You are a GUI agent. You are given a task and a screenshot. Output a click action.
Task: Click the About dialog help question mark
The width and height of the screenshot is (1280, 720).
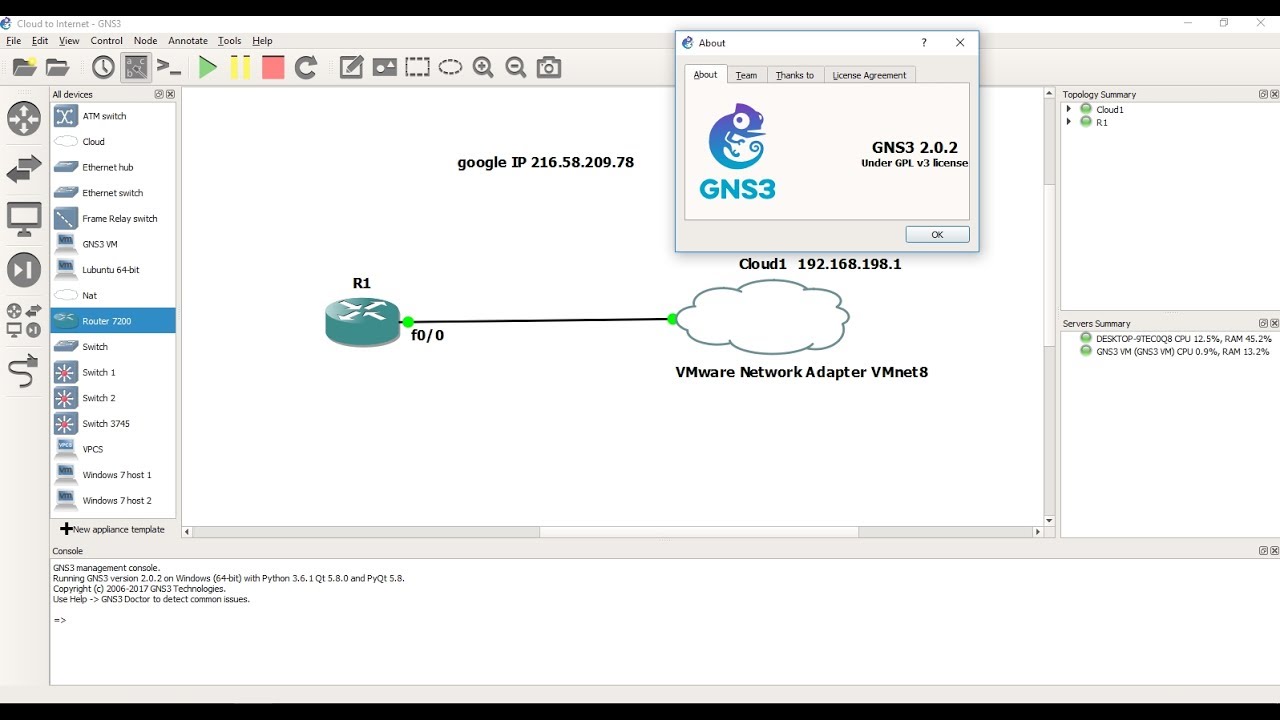click(924, 43)
